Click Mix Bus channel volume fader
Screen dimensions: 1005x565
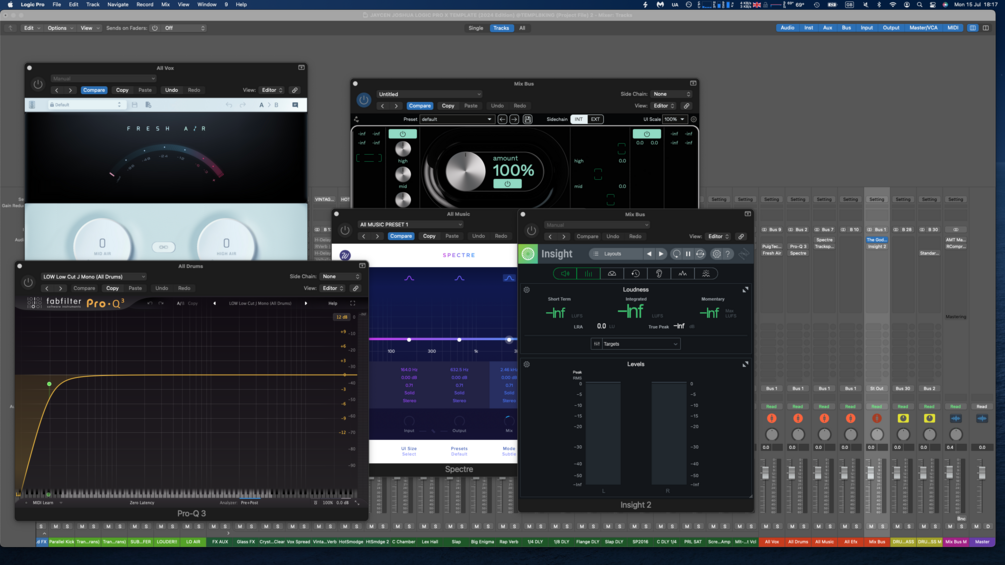(870, 473)
